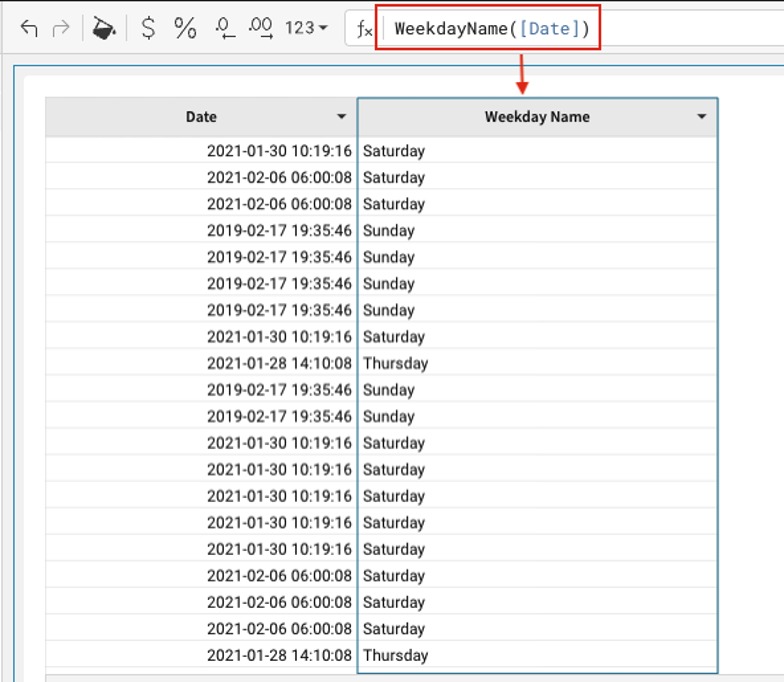
Task: Click the undo arrow icon
Action: click(29, 28)
